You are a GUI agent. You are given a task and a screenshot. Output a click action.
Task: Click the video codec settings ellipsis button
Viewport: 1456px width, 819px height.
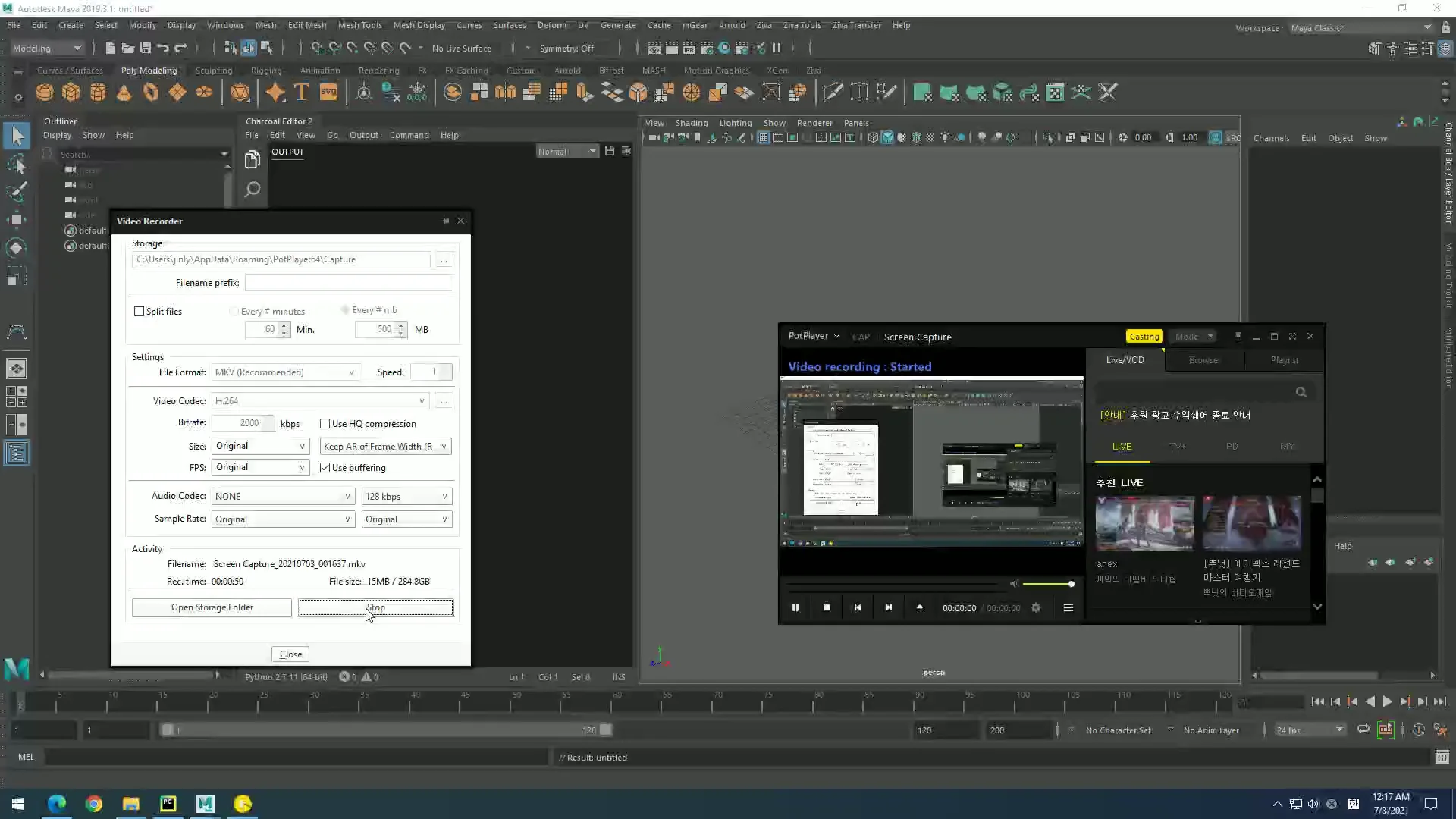[x=444, y=401]
